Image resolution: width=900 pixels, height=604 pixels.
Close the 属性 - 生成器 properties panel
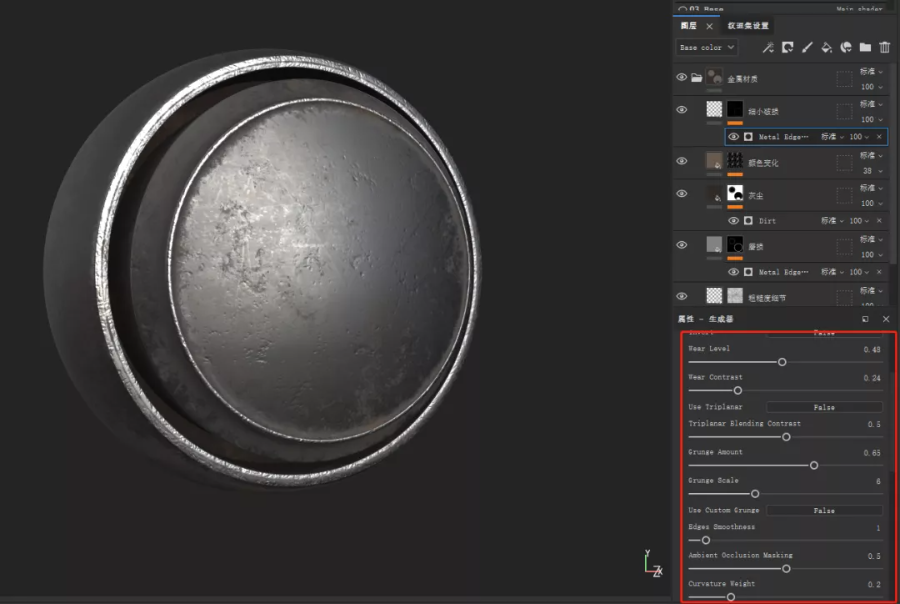click(x=886, y=319)
